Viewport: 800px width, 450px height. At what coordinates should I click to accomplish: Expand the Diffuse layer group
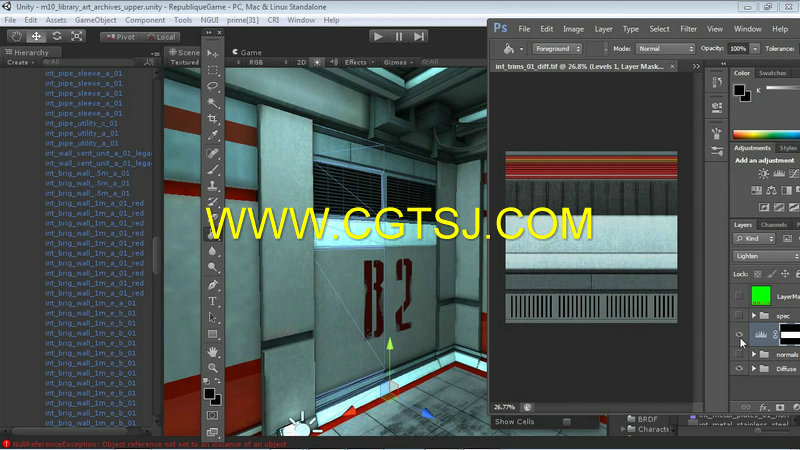pos(754,368)
